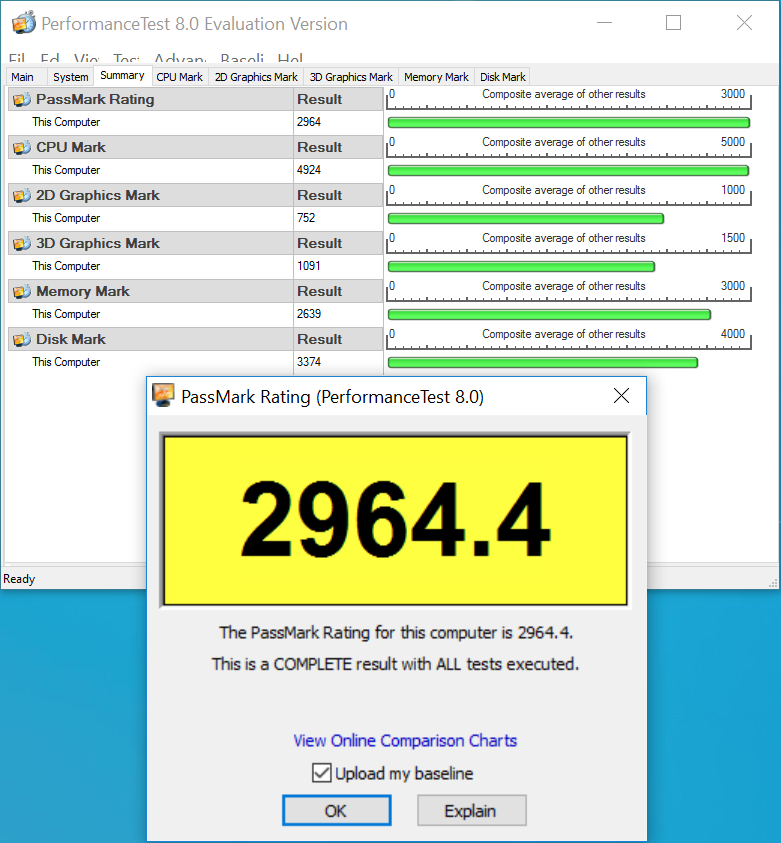Click the 3D Graphics Mark green result bar

(x=521, y=266)
